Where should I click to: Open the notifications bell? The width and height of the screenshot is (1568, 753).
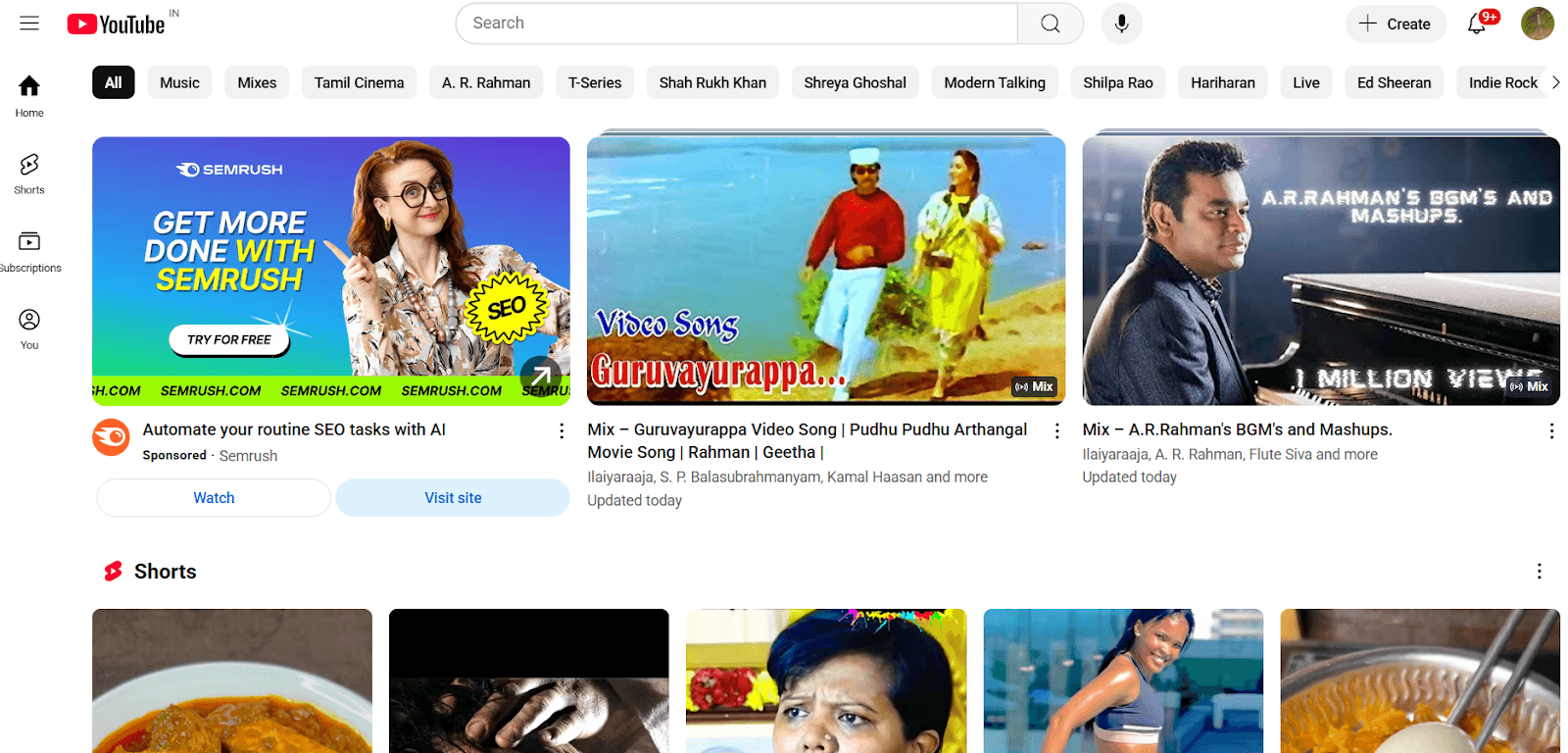(x=1477, y=24)
